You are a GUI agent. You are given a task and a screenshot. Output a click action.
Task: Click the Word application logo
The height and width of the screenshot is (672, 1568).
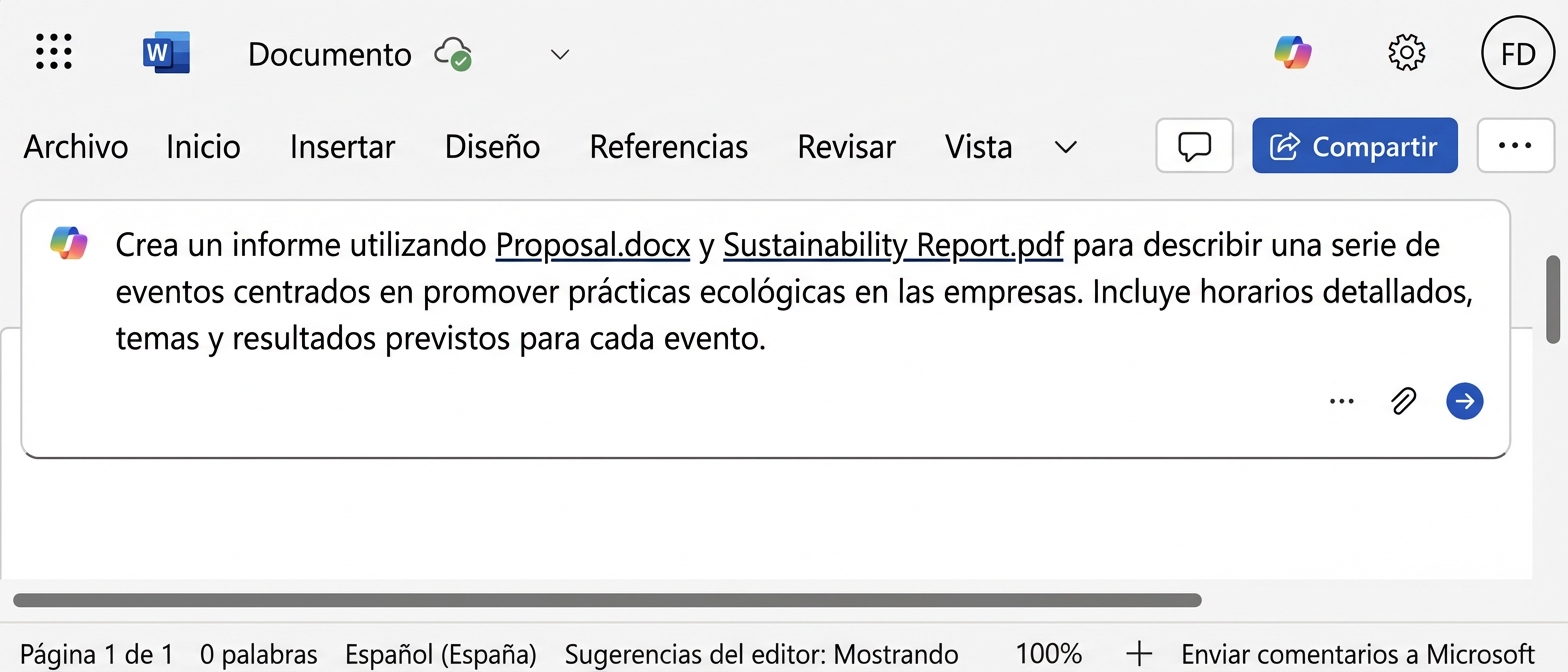tap(166, 52)
